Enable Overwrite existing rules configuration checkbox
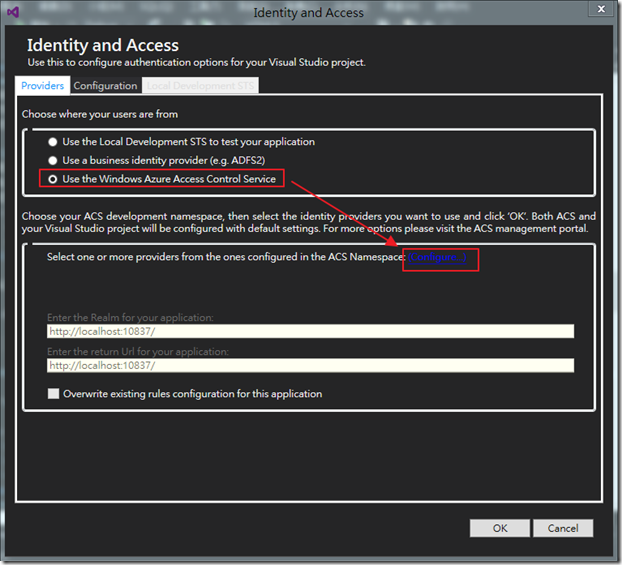The width and height of the screenshot is (622, 565). click(x=54, y=394)
